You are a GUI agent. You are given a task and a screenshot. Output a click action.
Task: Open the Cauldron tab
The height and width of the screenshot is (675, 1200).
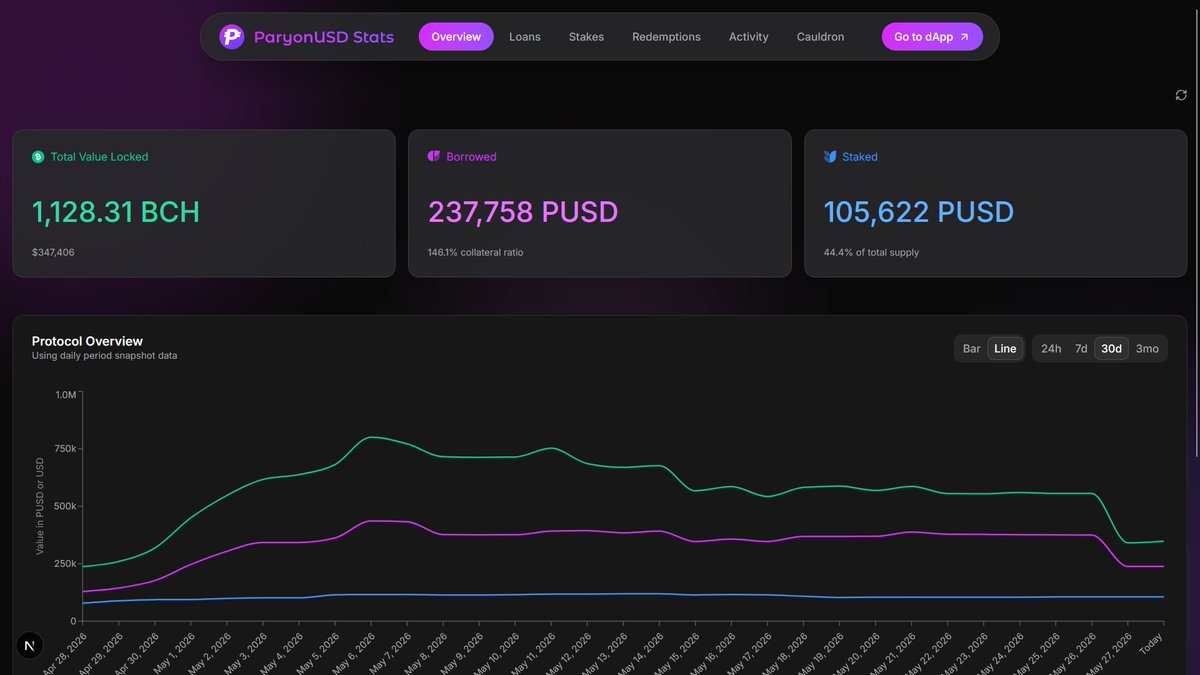[x=820, y=37]
